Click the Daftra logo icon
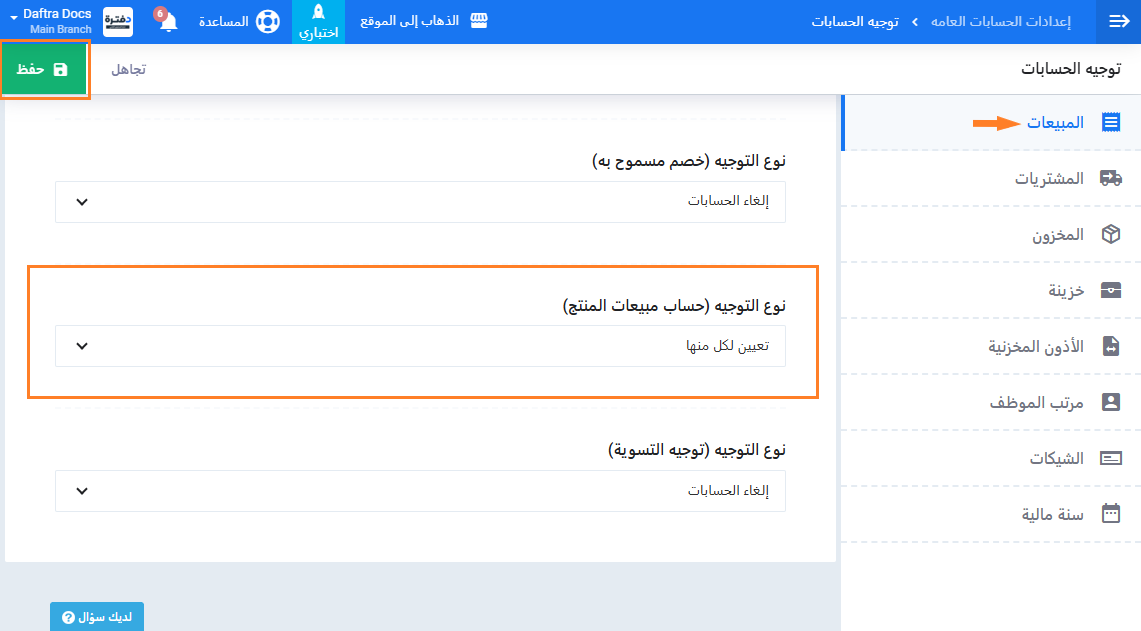Screen dimensions: 1141x631 coord(118,21)
